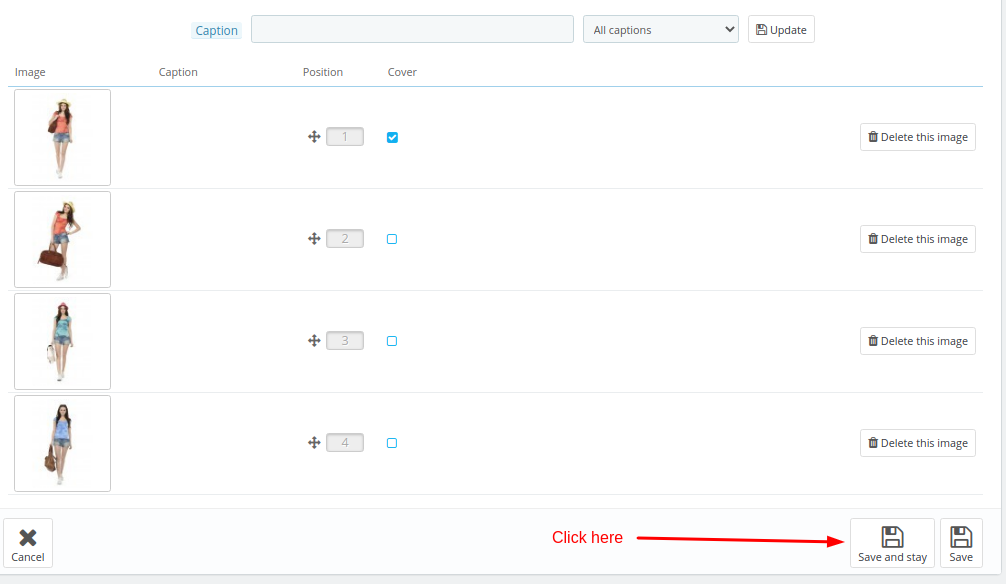Click the move handle for position 3
1006x584 pixels.
coord(314,341)
